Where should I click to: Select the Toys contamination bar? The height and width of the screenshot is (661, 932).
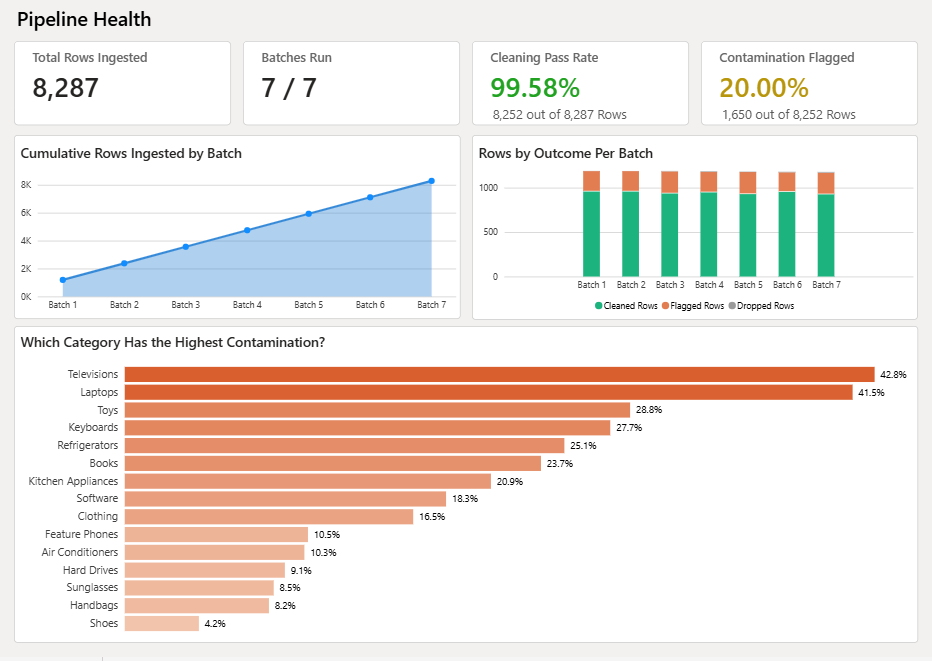(377, 410)
